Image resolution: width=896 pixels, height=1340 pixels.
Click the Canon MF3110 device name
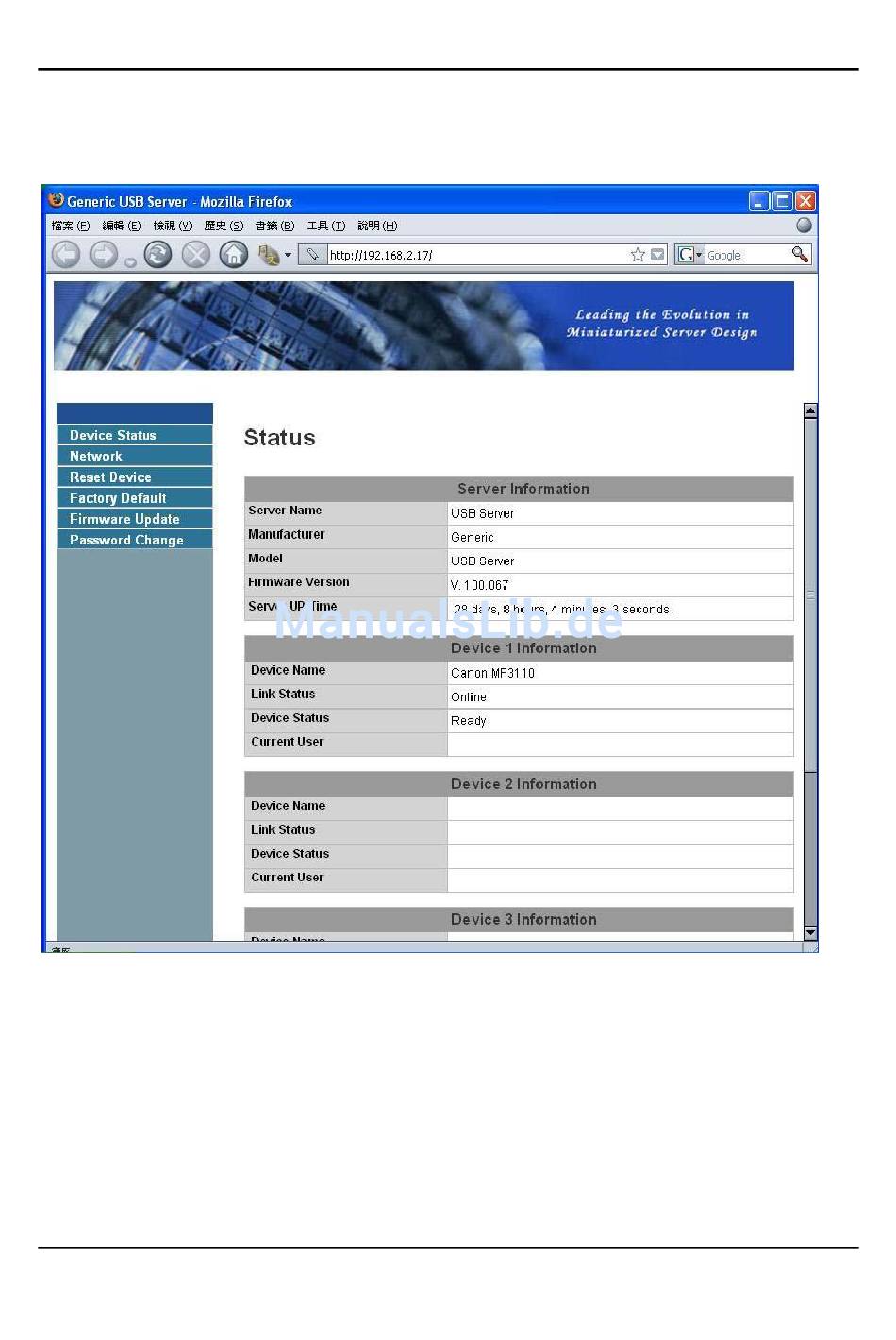492,673
